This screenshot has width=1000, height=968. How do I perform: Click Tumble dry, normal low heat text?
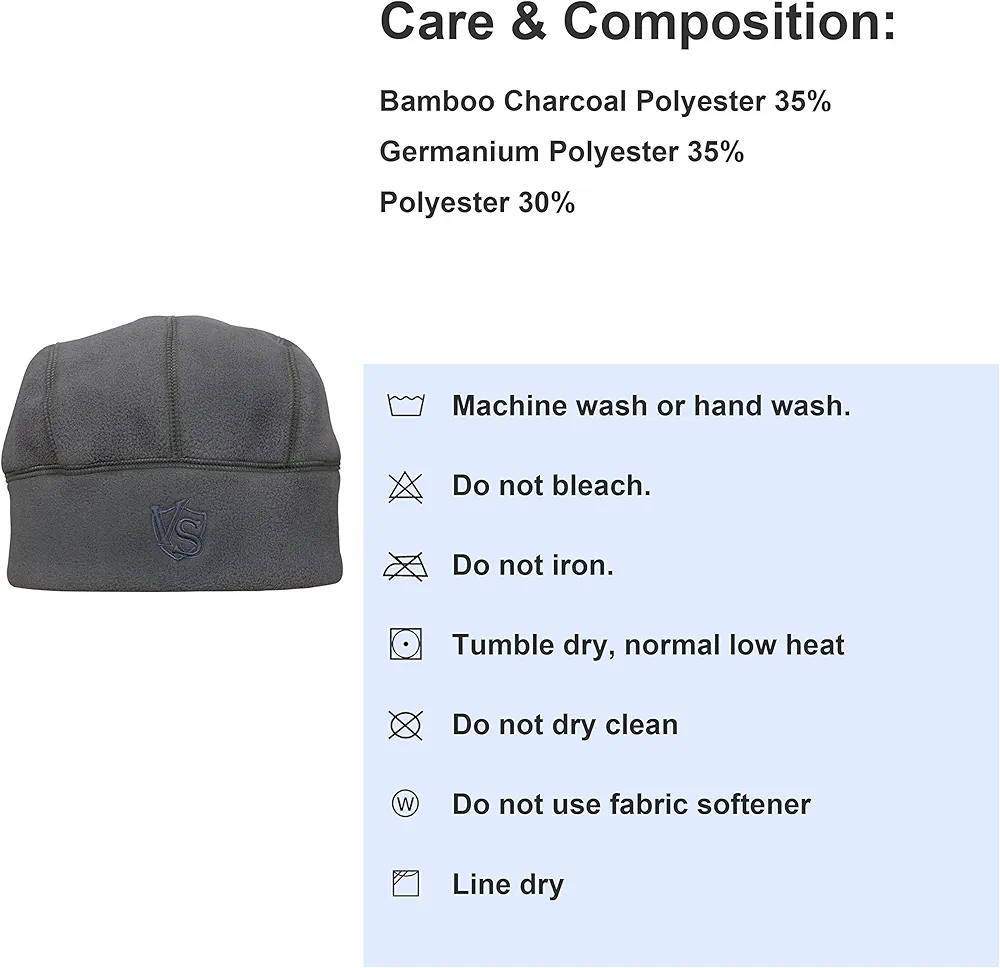pos(648,645)
